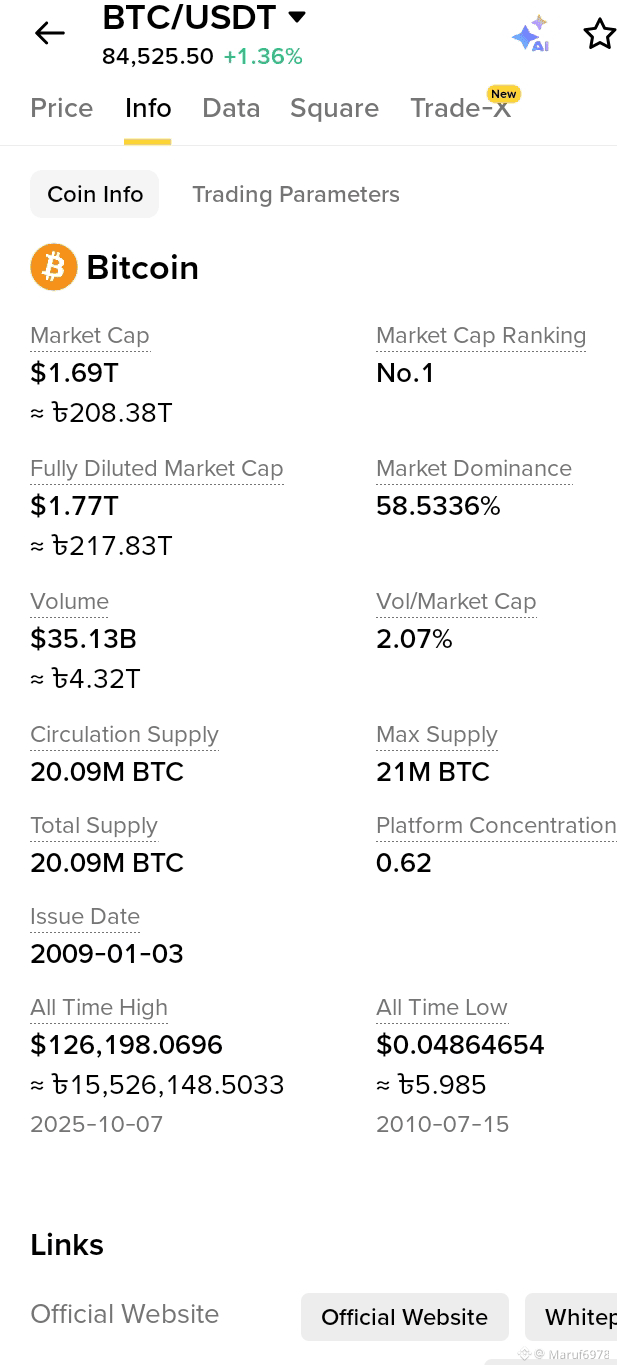The width and height of the screenshot is (617, 1370).
Task: Open the AI assistant sparkle icon
Action: [531, 34]
